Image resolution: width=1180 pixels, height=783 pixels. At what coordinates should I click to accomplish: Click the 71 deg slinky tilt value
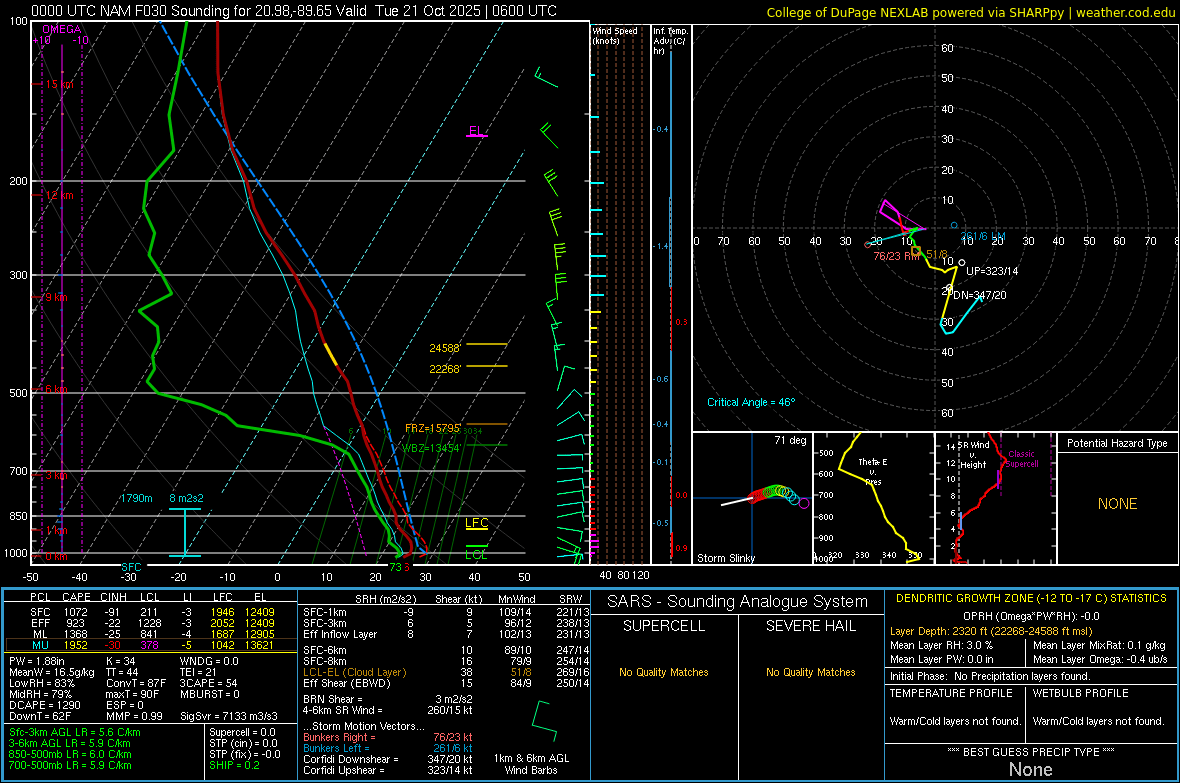tap(790, 440)
